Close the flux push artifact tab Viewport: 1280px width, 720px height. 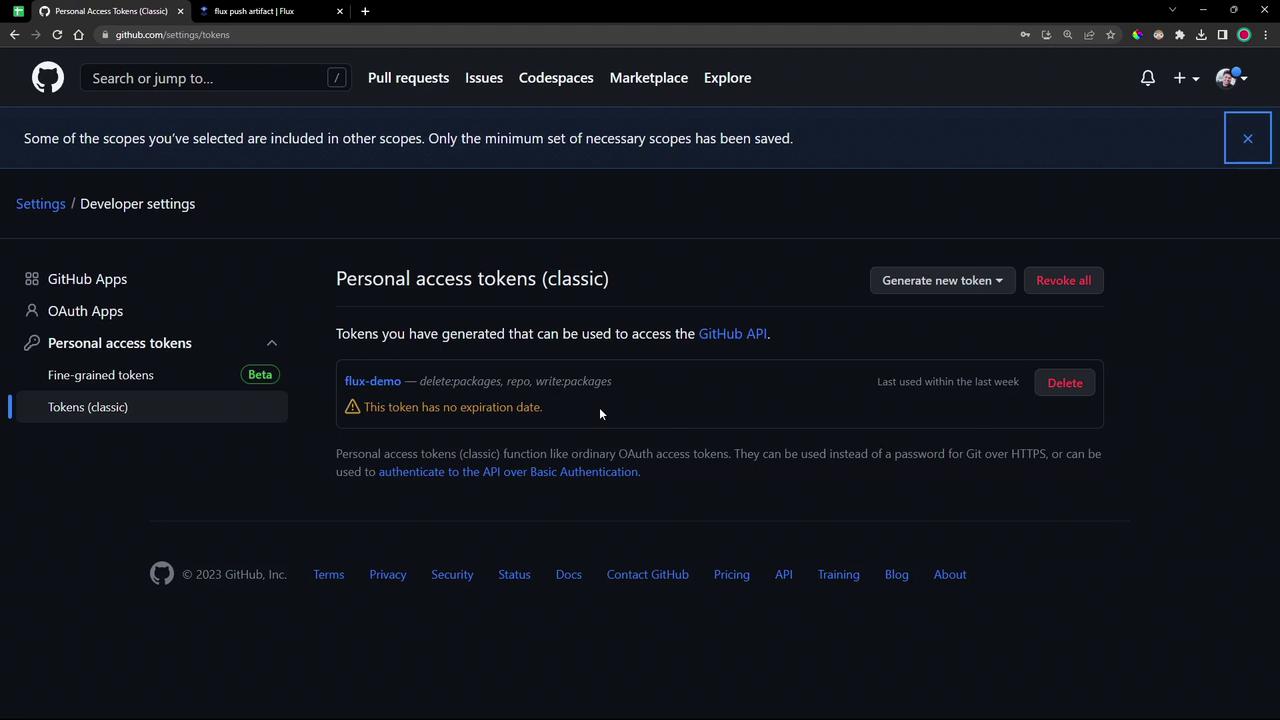[x=340, y=11]
